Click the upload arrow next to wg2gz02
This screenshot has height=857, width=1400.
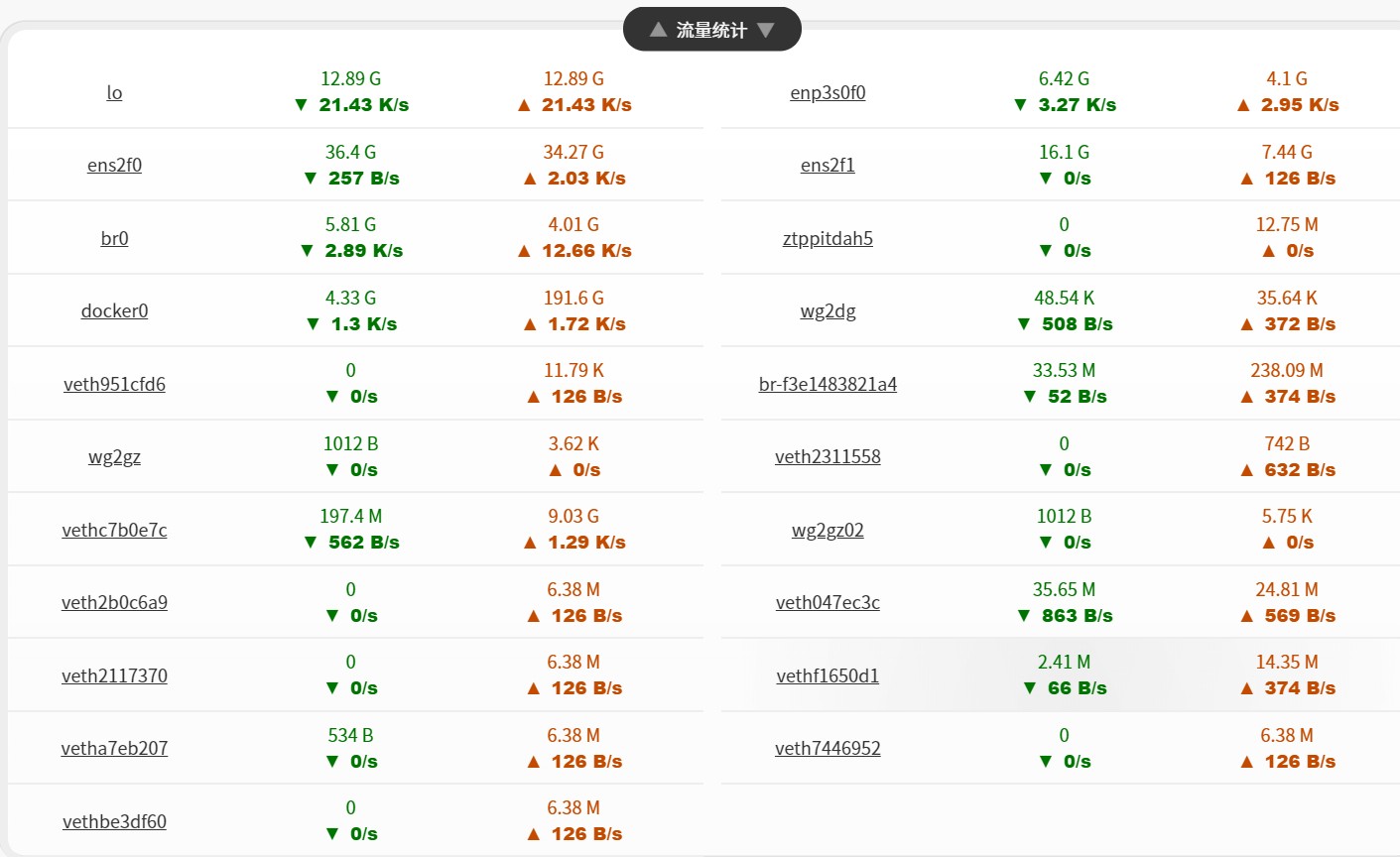pyautogui.click(x=1268, y=543)
